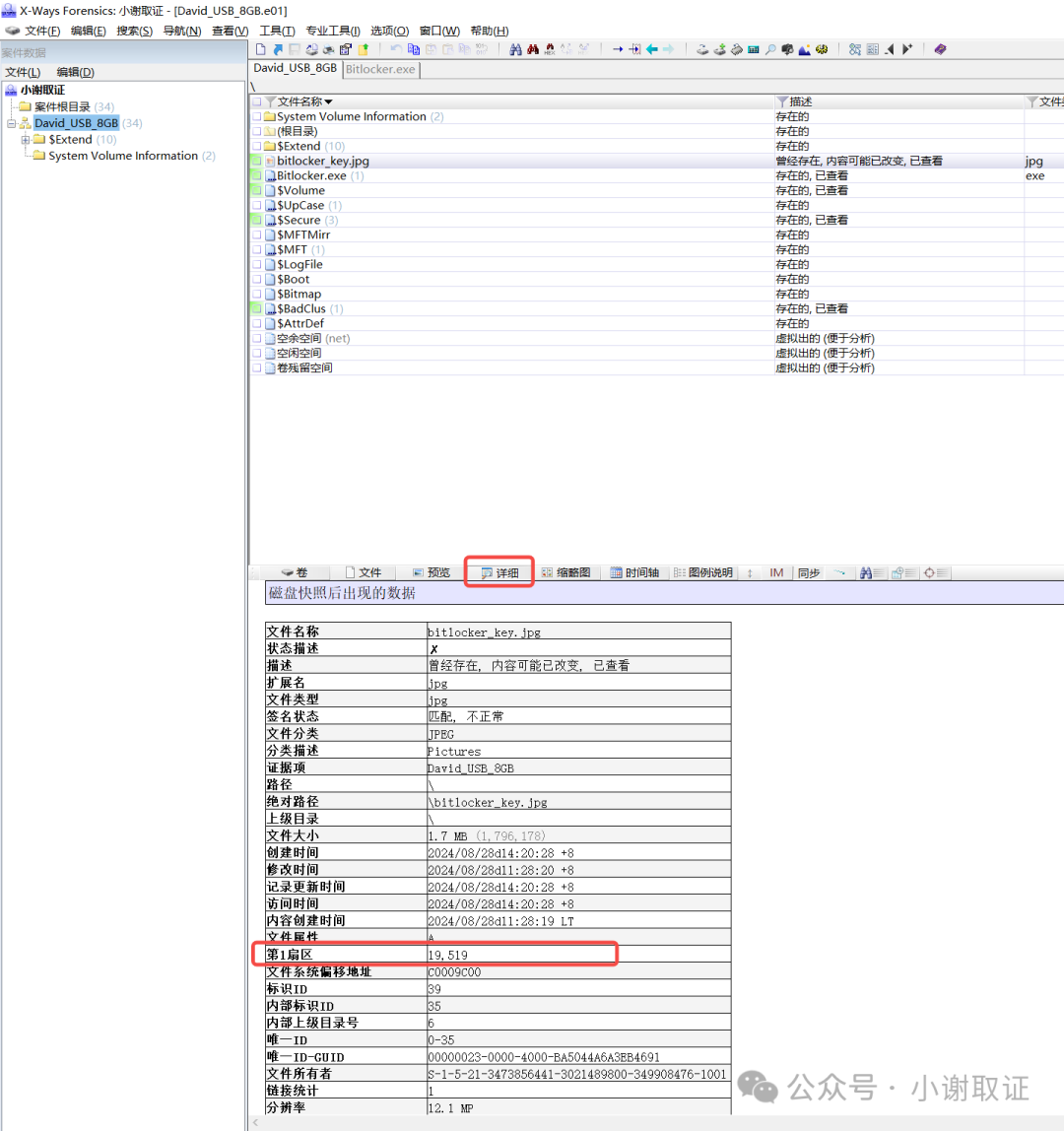Open the 帮助(H) menu
Image resolution: width=1064 pixels, height=1131 pixels.
[x=489, y=31]
